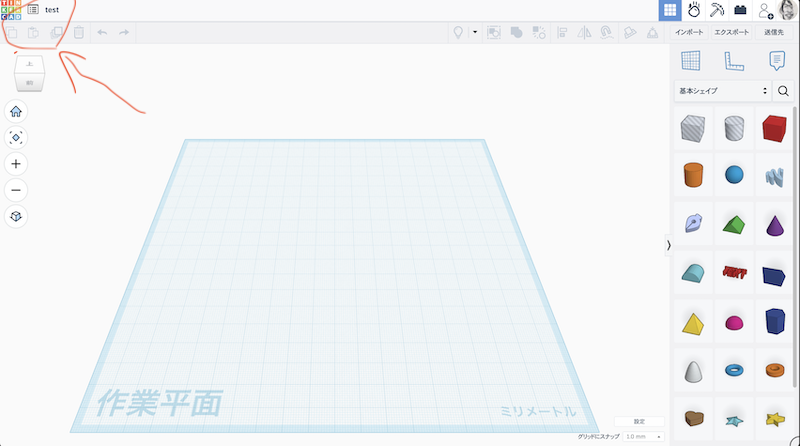The height and width of the screenshot is (446, 800).
Task: Click the Tinkercad logo
Action: 11,10
